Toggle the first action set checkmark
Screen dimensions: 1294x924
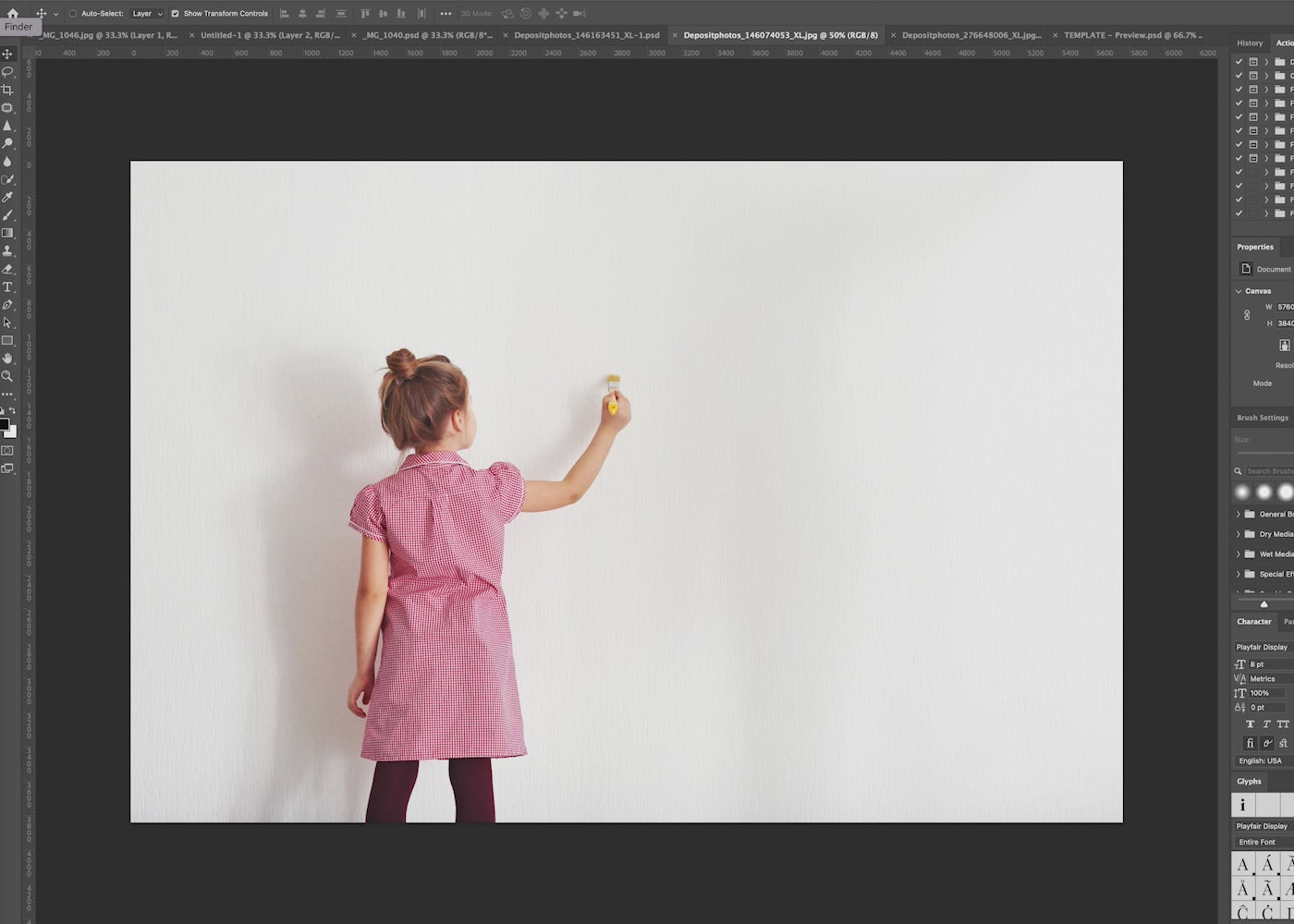point(1239,62)
